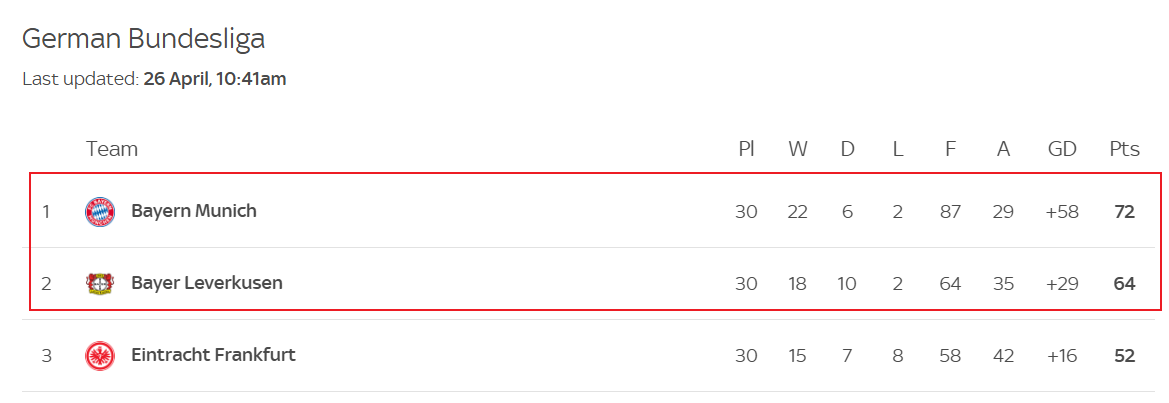Click the Team column header

pos(112,149)
